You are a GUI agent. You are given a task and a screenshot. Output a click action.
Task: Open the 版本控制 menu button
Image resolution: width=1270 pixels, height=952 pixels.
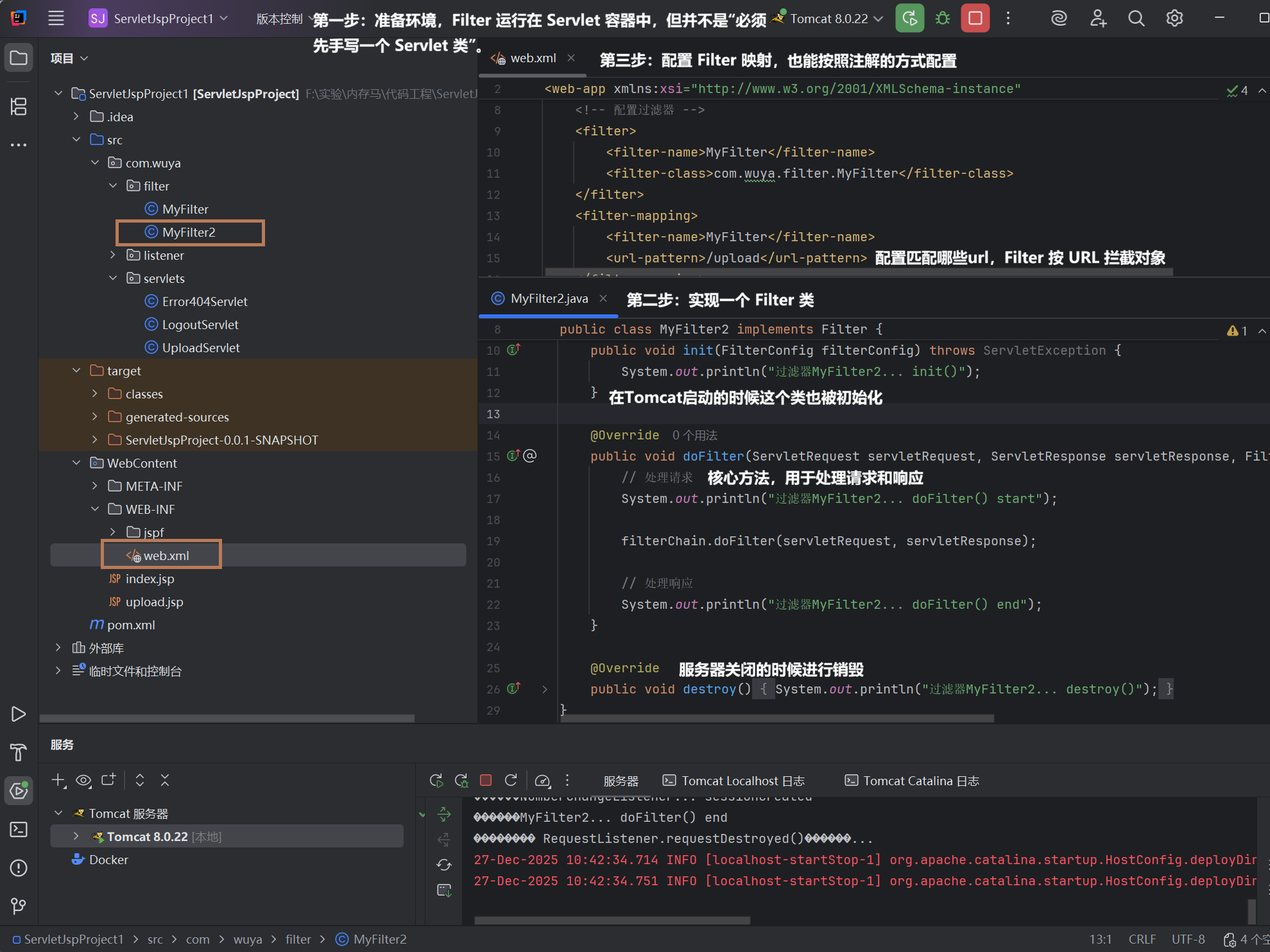click(x=279, y=19)
